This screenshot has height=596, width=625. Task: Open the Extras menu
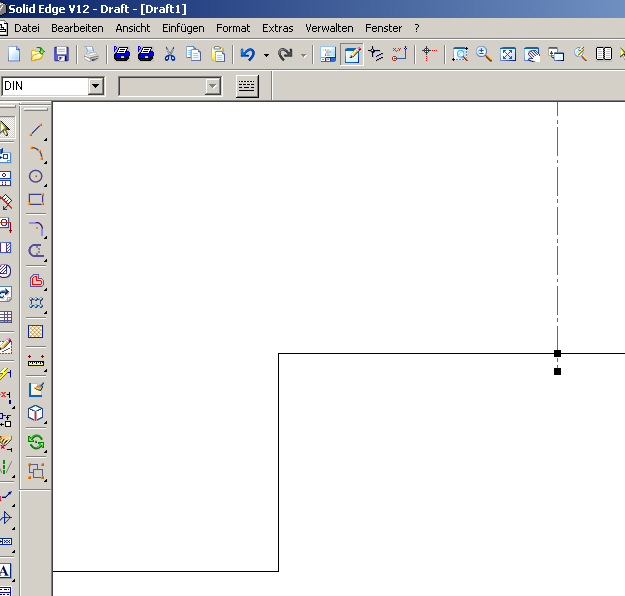(x=277, y=28)
